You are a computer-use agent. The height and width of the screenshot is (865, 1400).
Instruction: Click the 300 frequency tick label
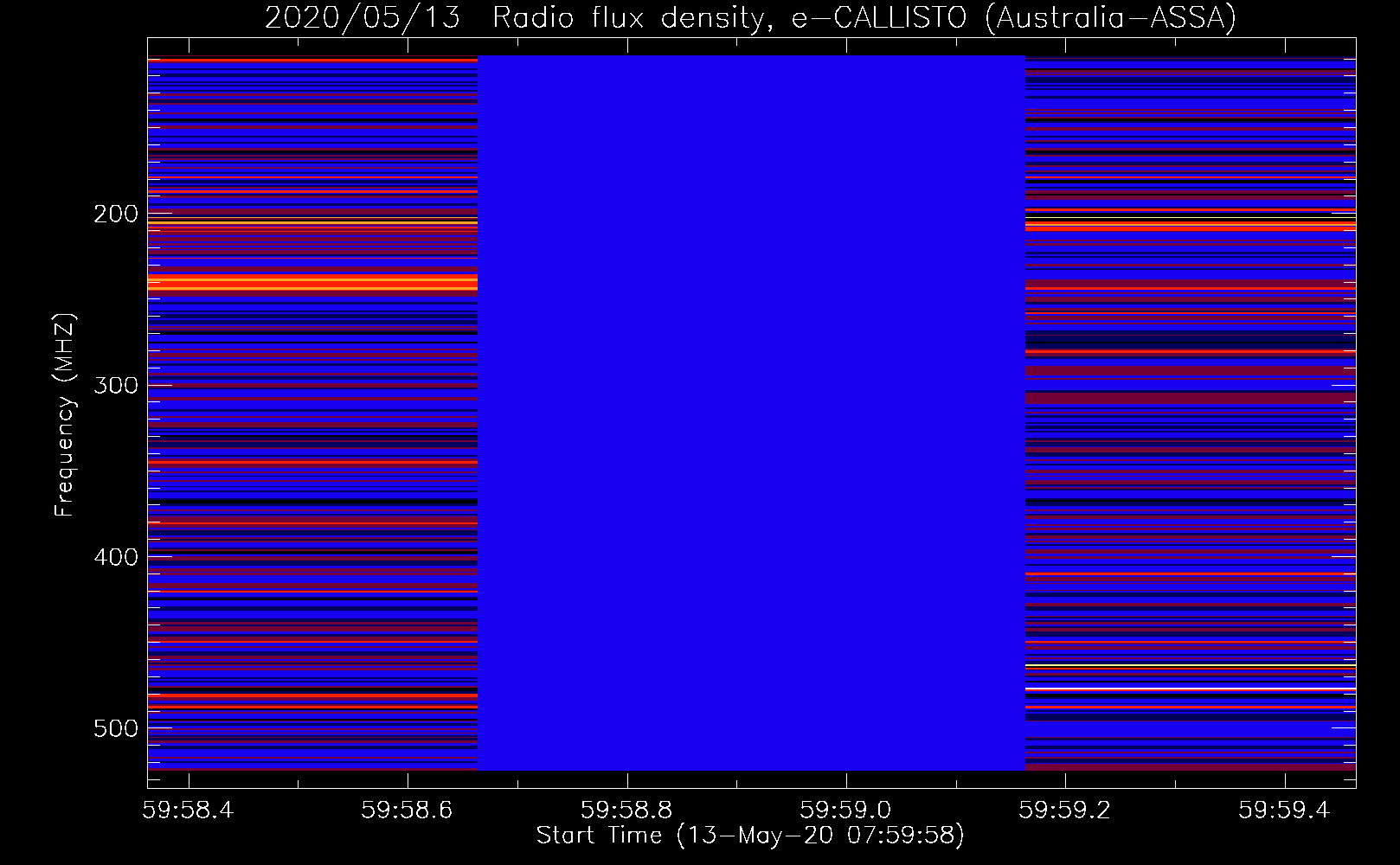pos(116,385)
